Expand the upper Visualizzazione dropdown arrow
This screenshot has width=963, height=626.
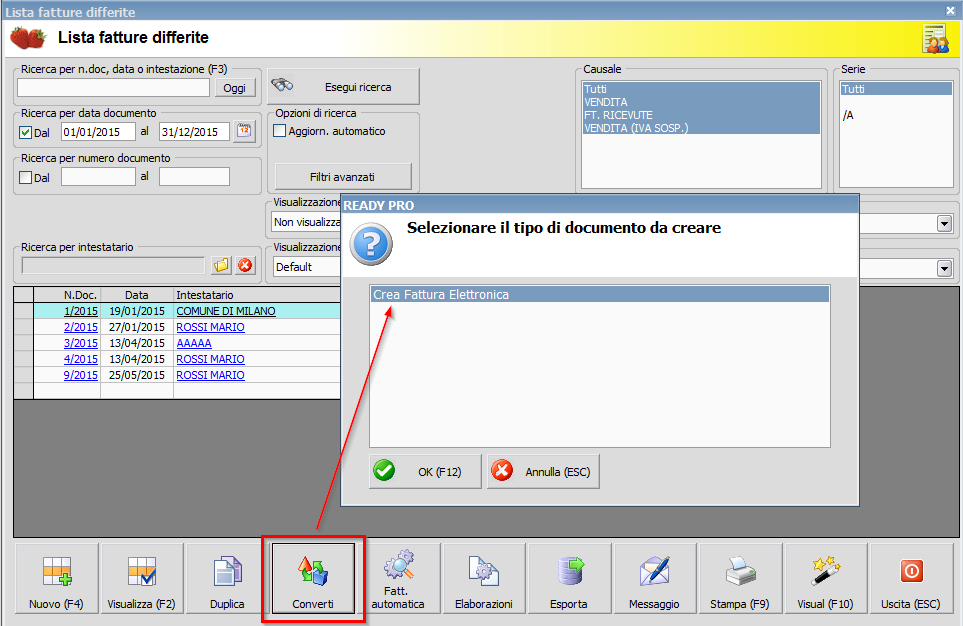tap(945, 224)
